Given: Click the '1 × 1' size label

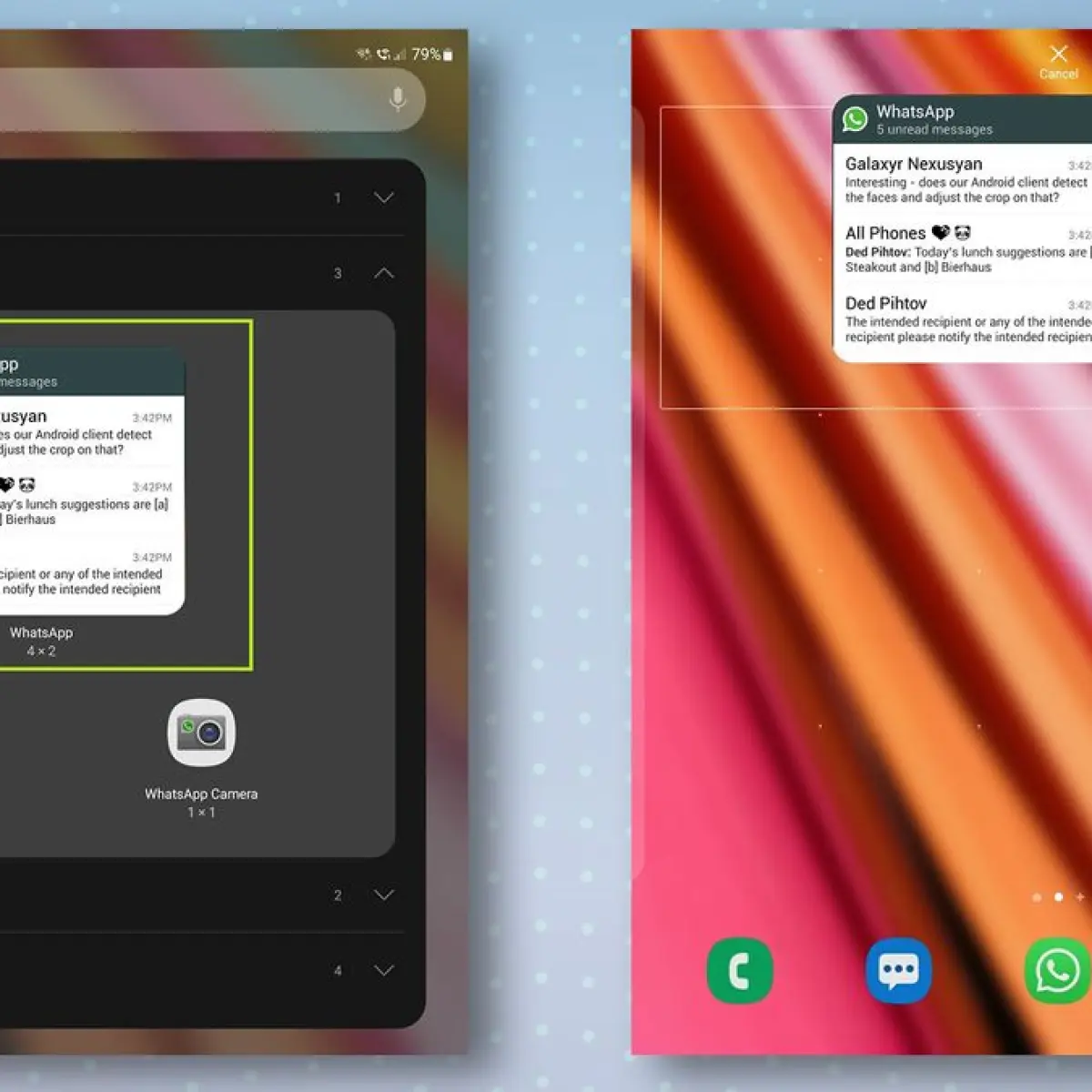Looking at the screenshot, I should click(x=201, y=813).
